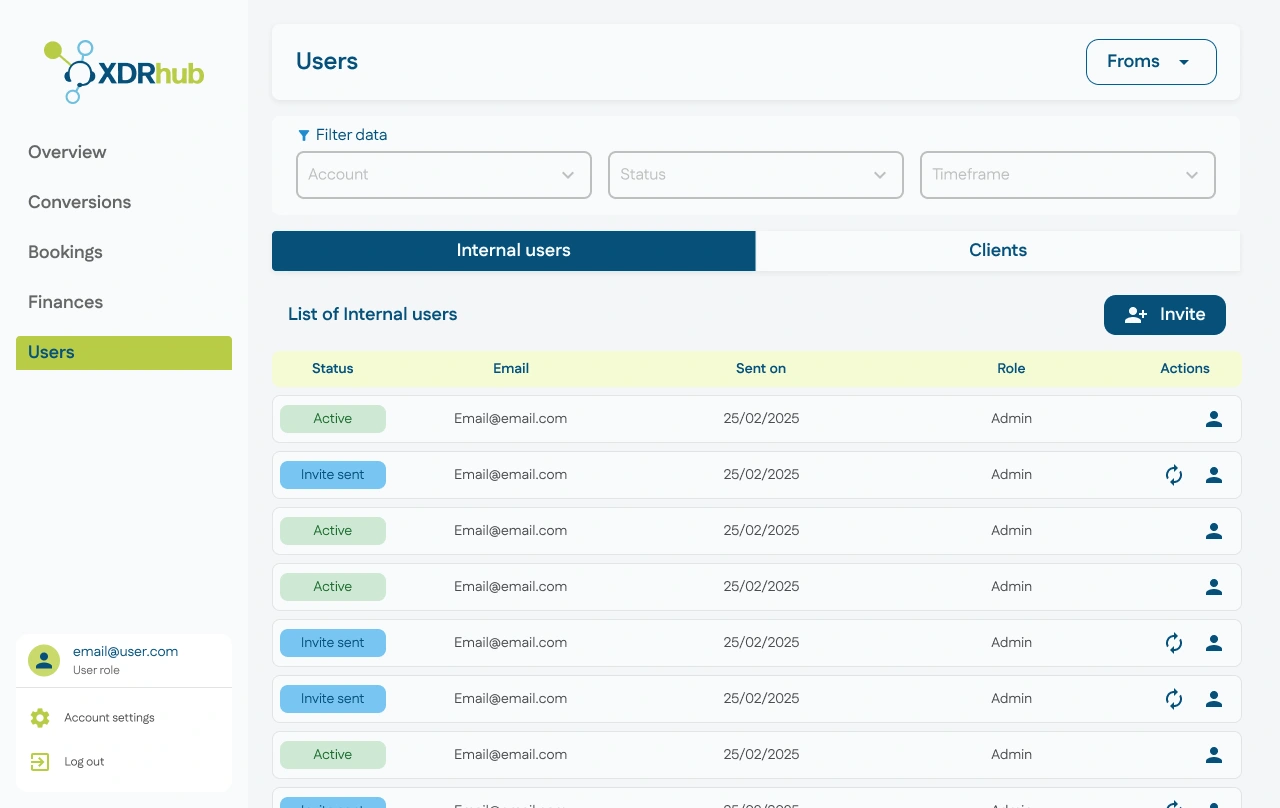
Task: Click the log out arrow icon
Action: 40,761
